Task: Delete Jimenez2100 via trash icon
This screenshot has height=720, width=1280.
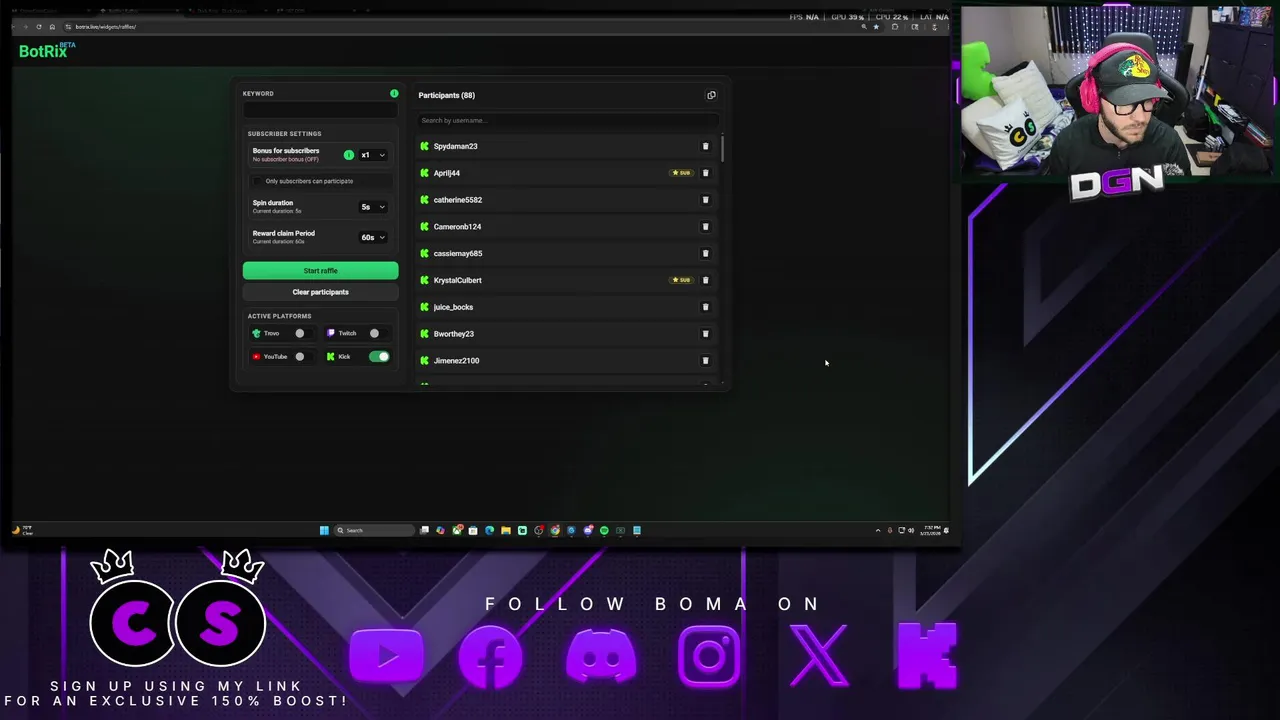Action: (x=705, y=361)
